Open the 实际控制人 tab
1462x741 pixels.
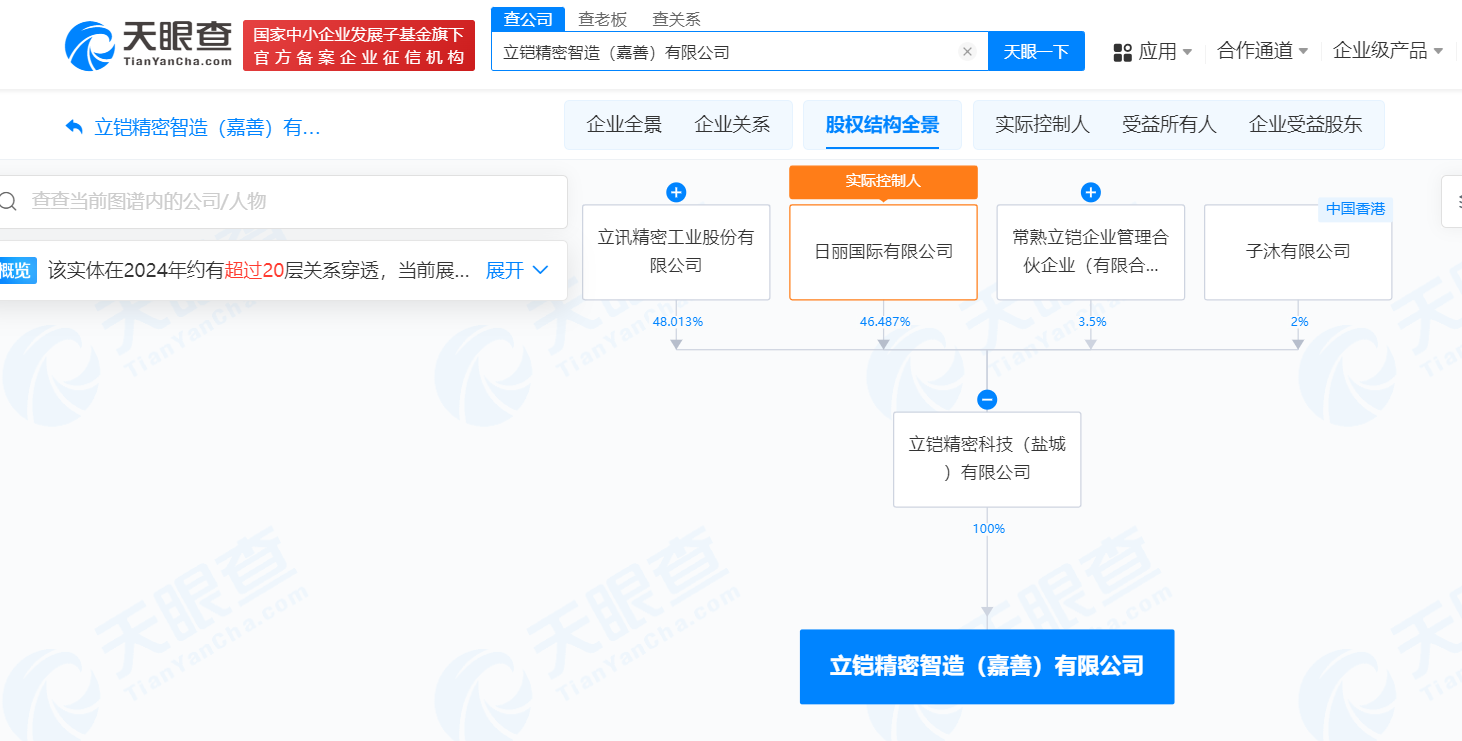coord(1040,124)
